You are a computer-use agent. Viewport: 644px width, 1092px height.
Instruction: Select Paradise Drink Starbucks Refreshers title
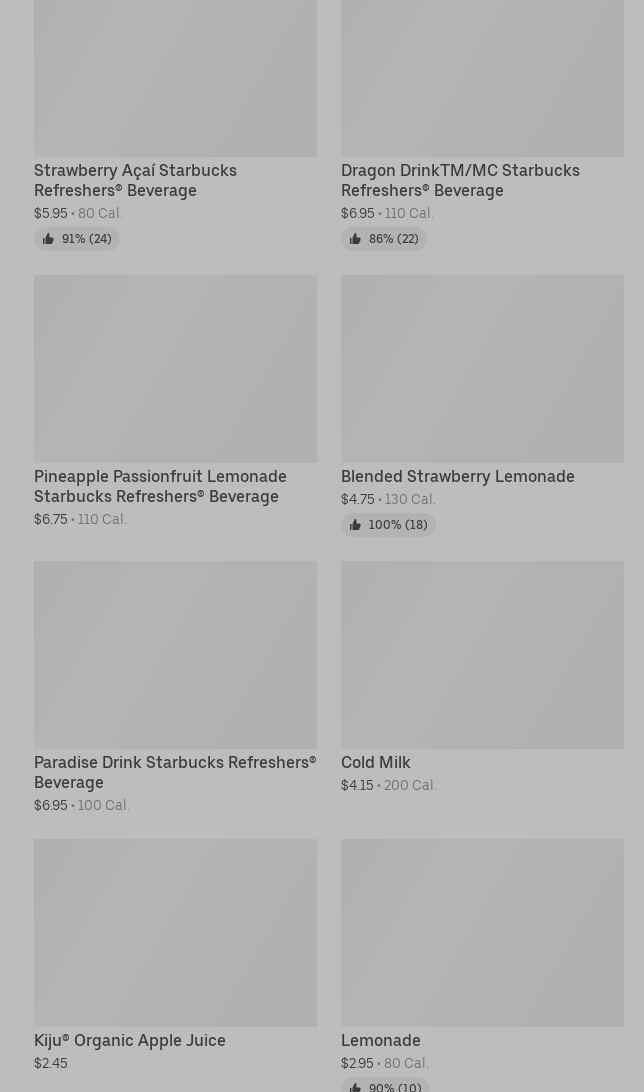[174, 772]
